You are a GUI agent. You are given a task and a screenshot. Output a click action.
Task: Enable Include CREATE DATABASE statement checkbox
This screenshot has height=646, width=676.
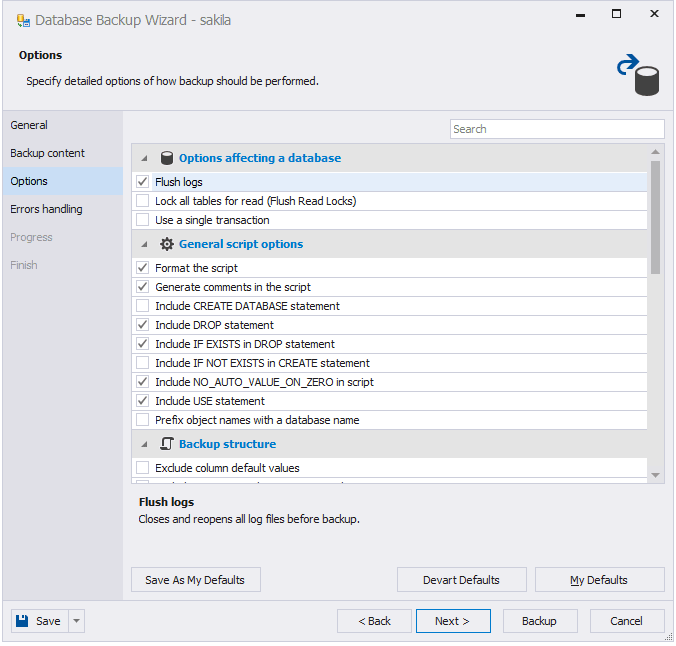pos(143,306)
